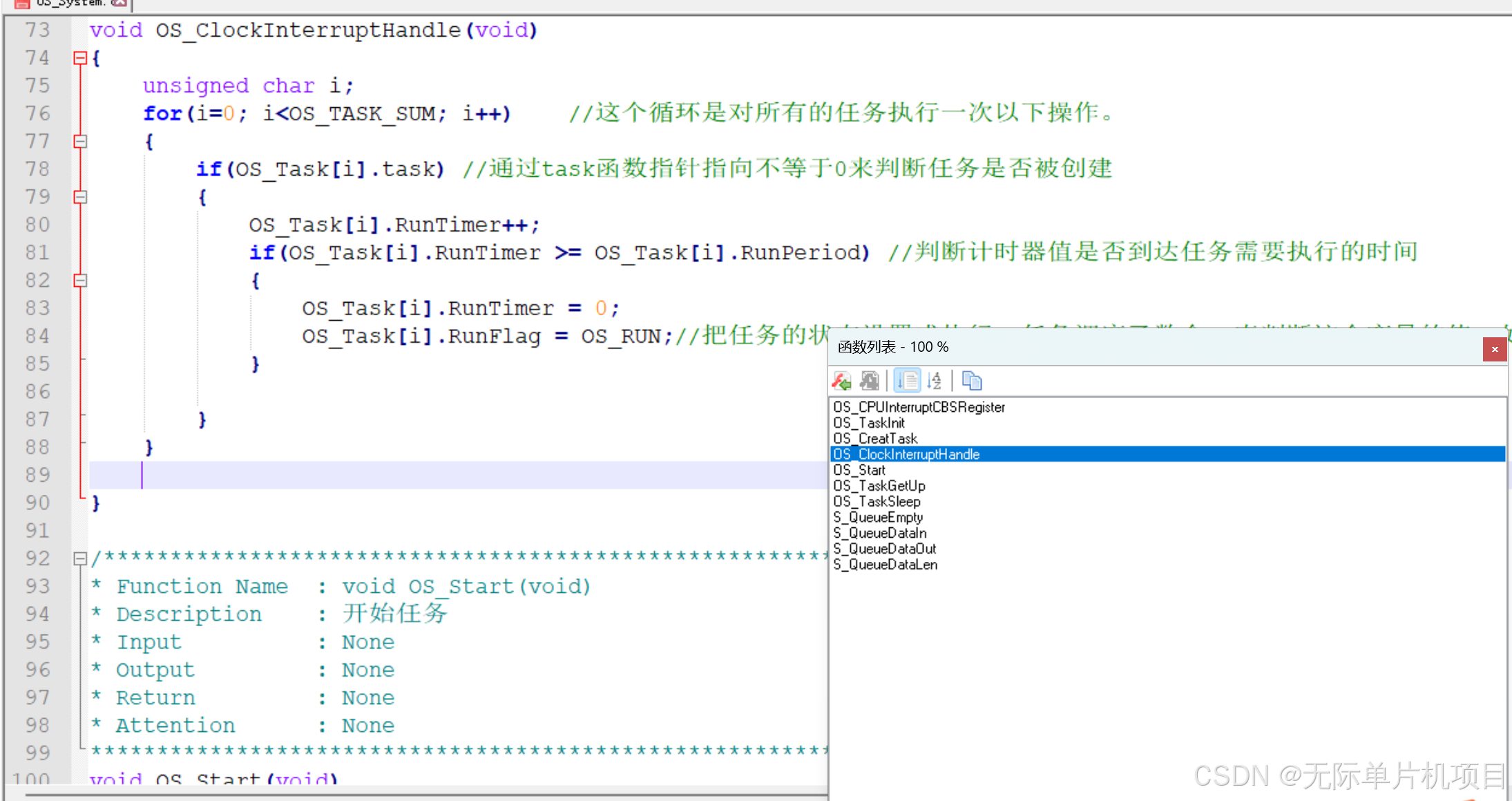Select OS_Start in the function list
This screenshot has width=1512, height=801.
[859, 470]
